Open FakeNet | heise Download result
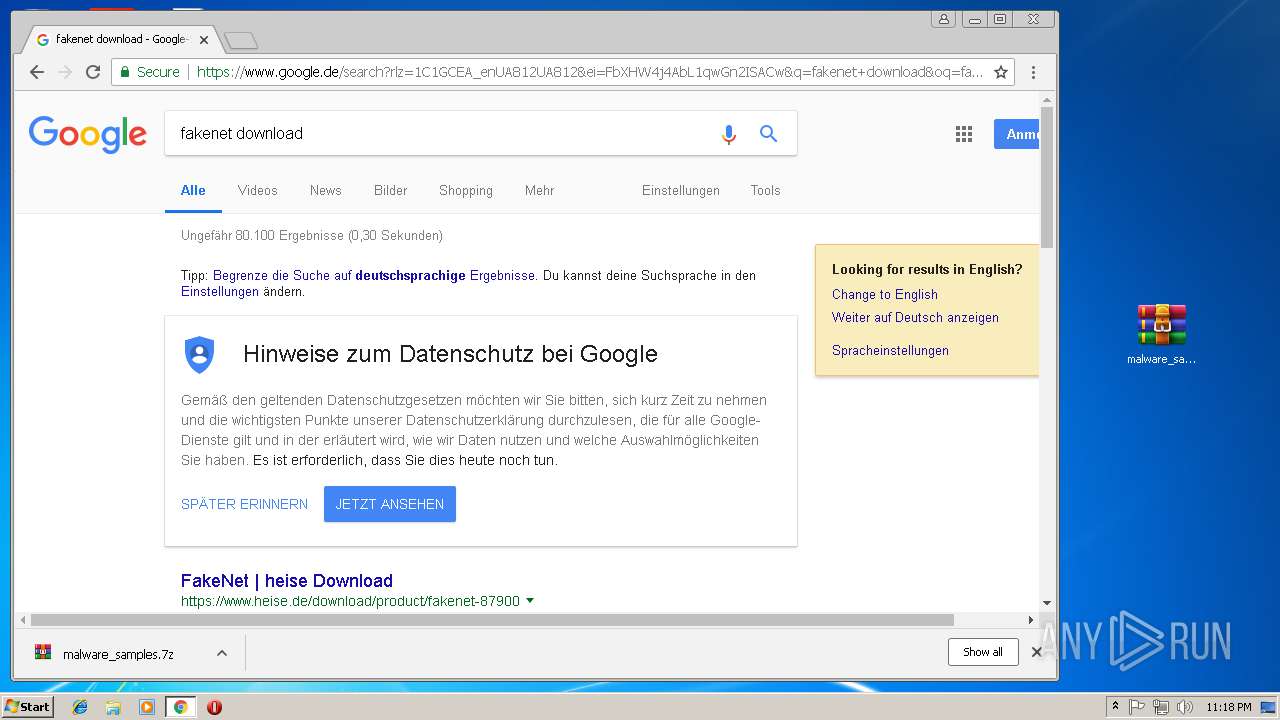 pyautogui.click(x=287, y=580)
